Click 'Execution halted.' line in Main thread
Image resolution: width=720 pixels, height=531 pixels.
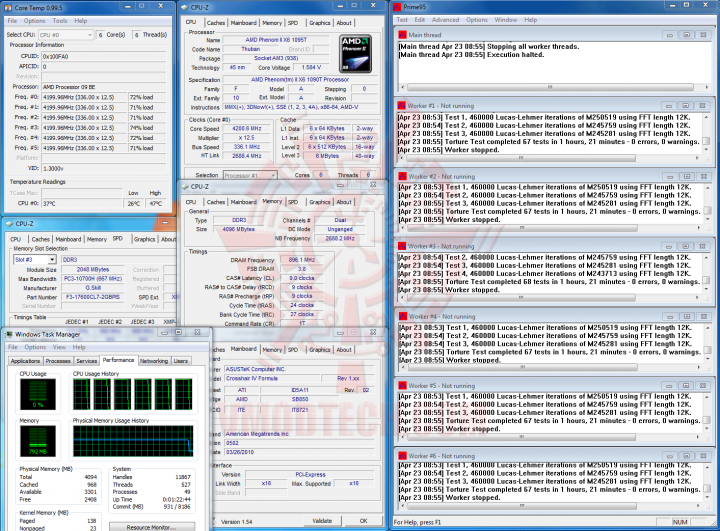click(x=515, y=55)
